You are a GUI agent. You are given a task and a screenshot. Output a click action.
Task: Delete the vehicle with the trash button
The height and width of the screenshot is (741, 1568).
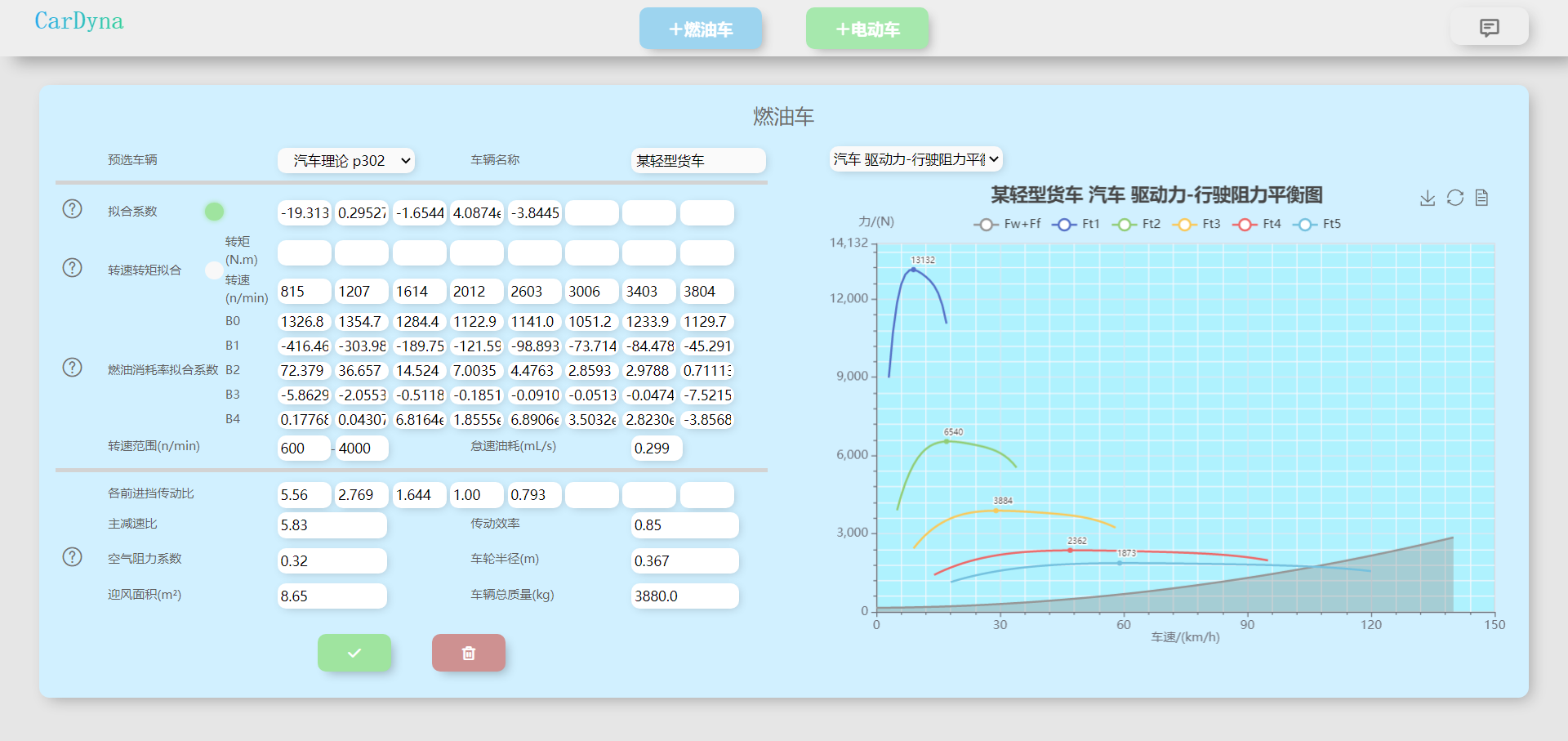click(469, 653)
